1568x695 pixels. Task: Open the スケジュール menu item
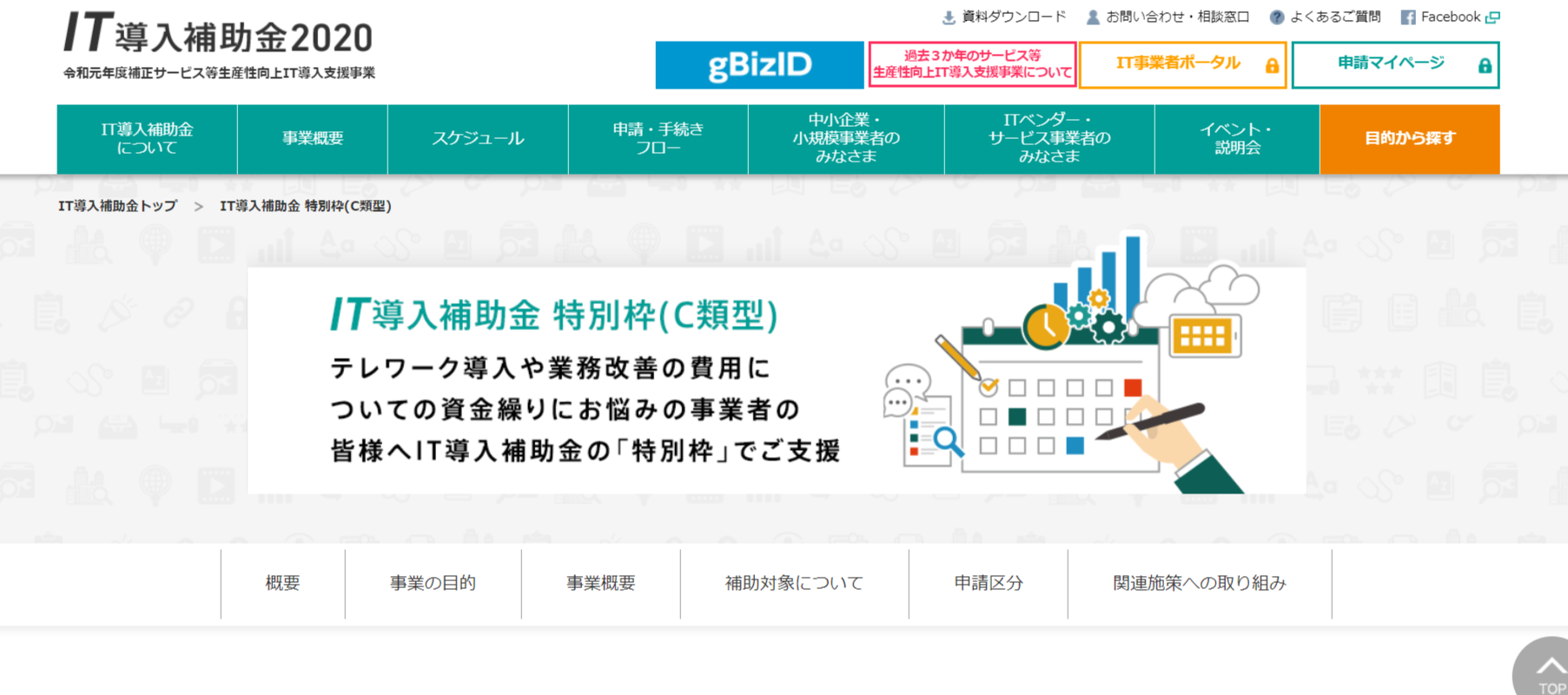click(x=478, y=139)
